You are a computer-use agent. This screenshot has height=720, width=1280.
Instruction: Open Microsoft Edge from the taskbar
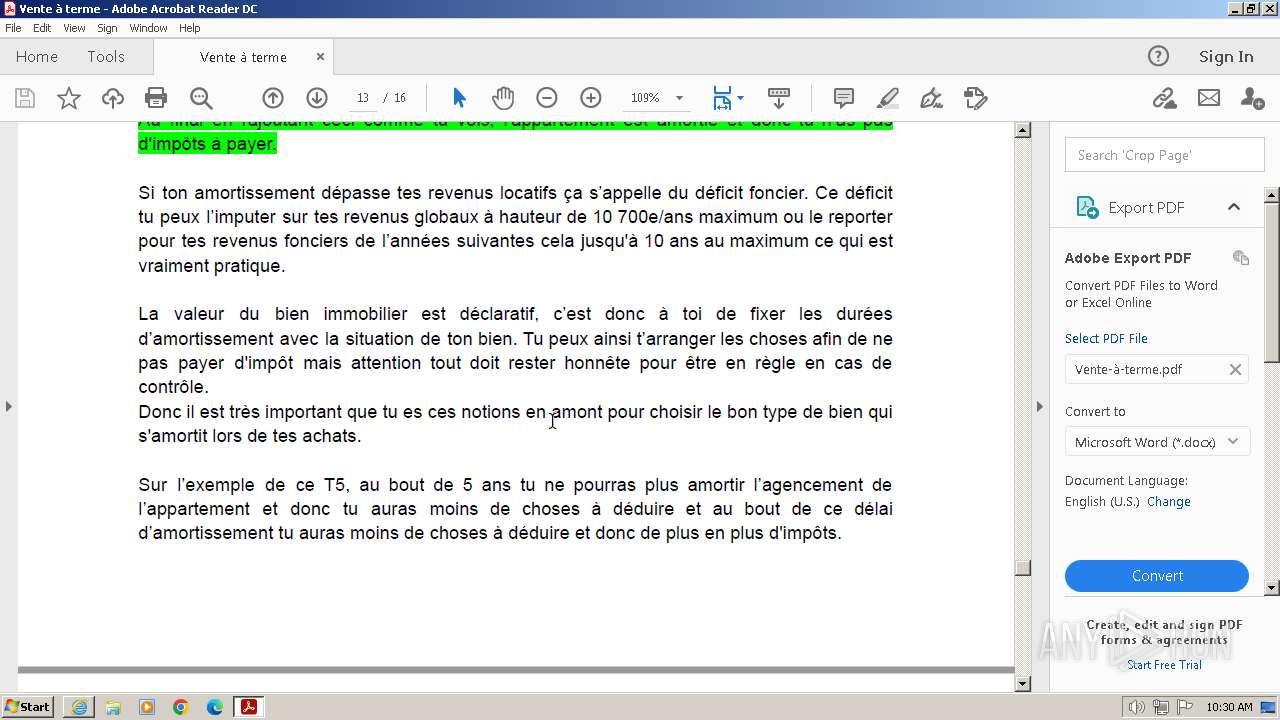[x=215, y=707]
